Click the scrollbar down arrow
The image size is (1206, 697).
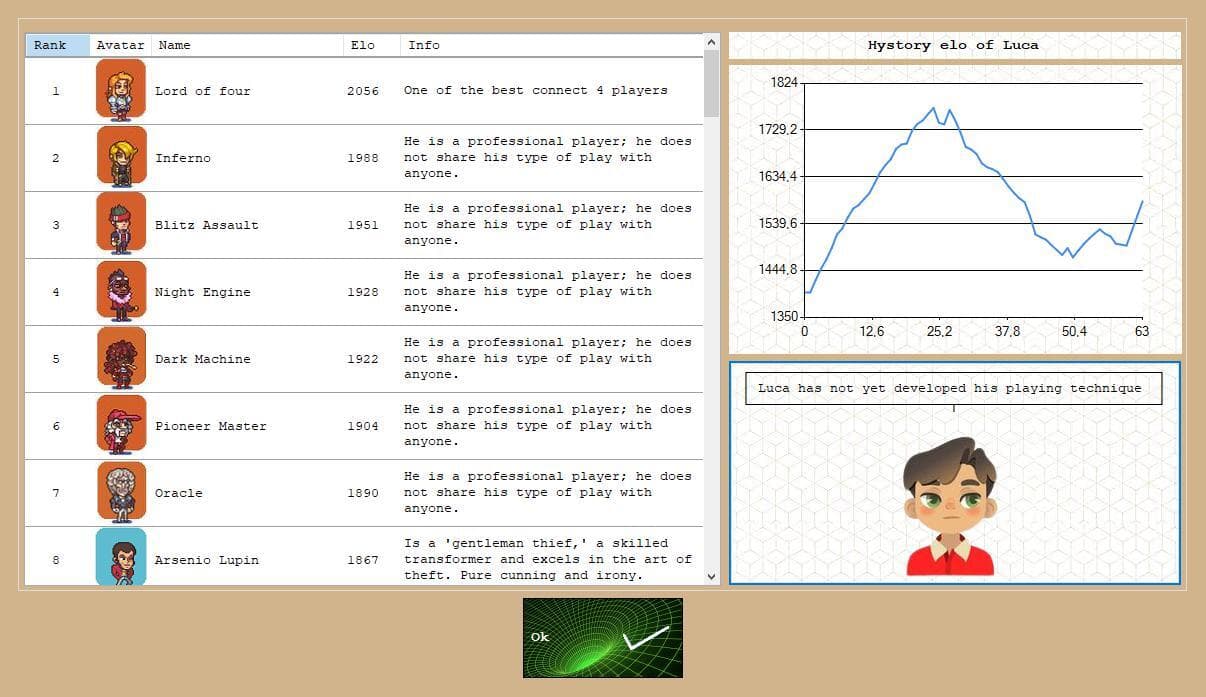tap(712, 576)
